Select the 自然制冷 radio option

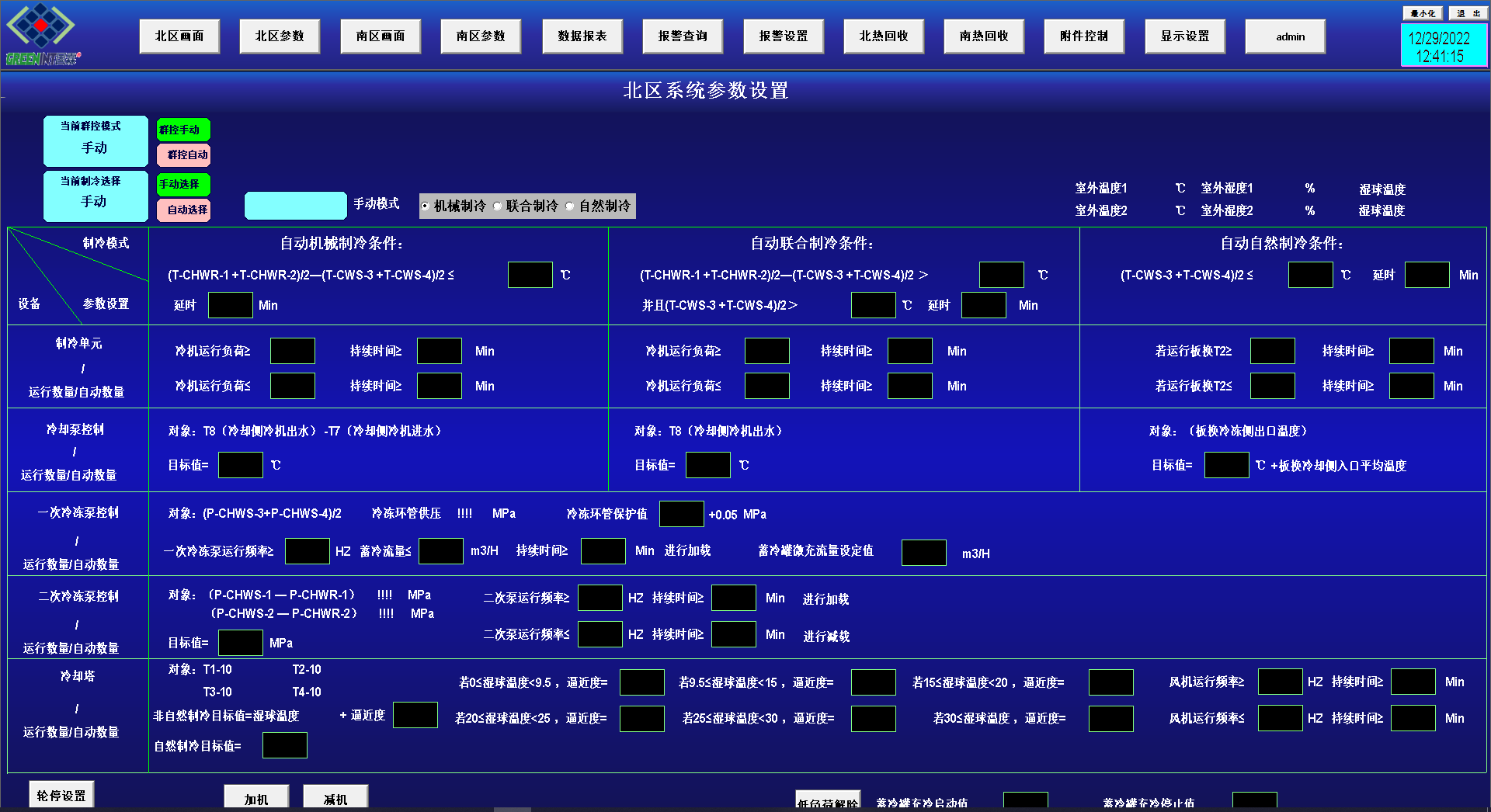point(570,206)
